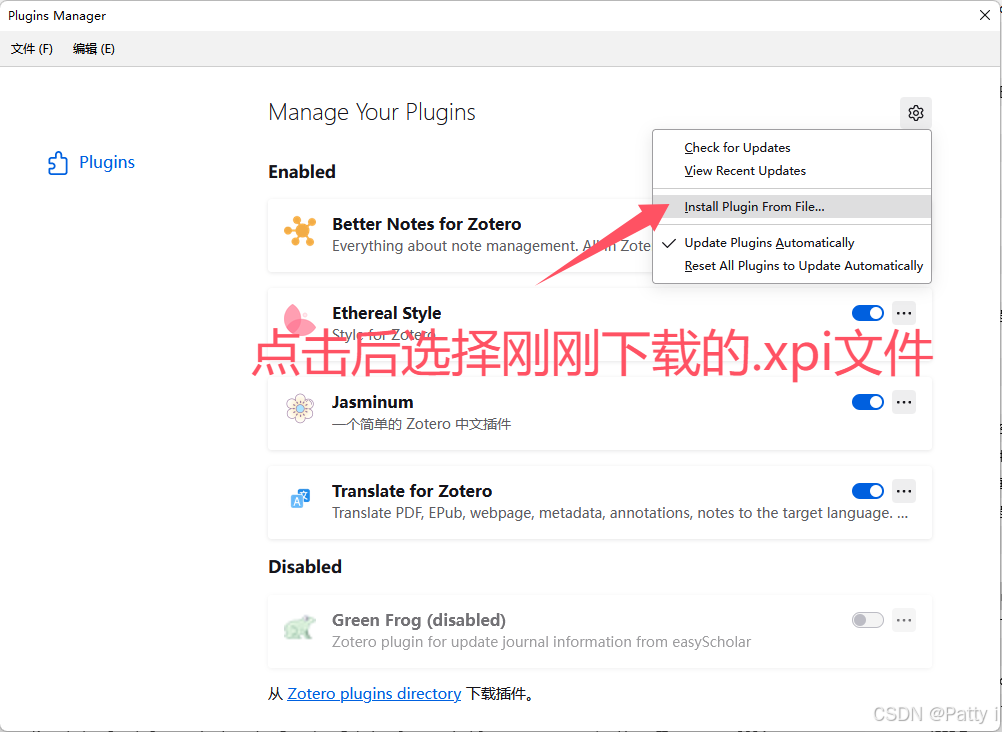Image resolution: width=1002 pixels, height=732 pixels.
Task: Open more options for Jasminum
Action: point(904,402)
